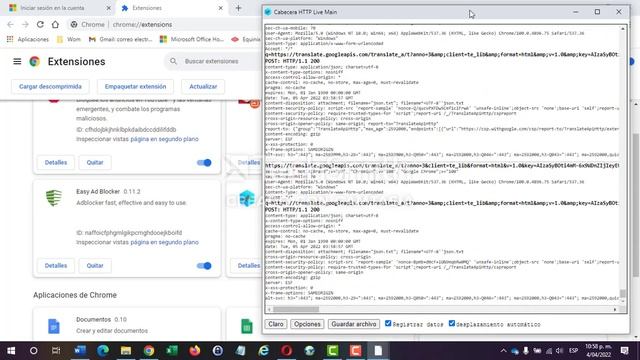Click the Easy Ad Blocker shield icon
640x360 pixels.
coord(54,198)
